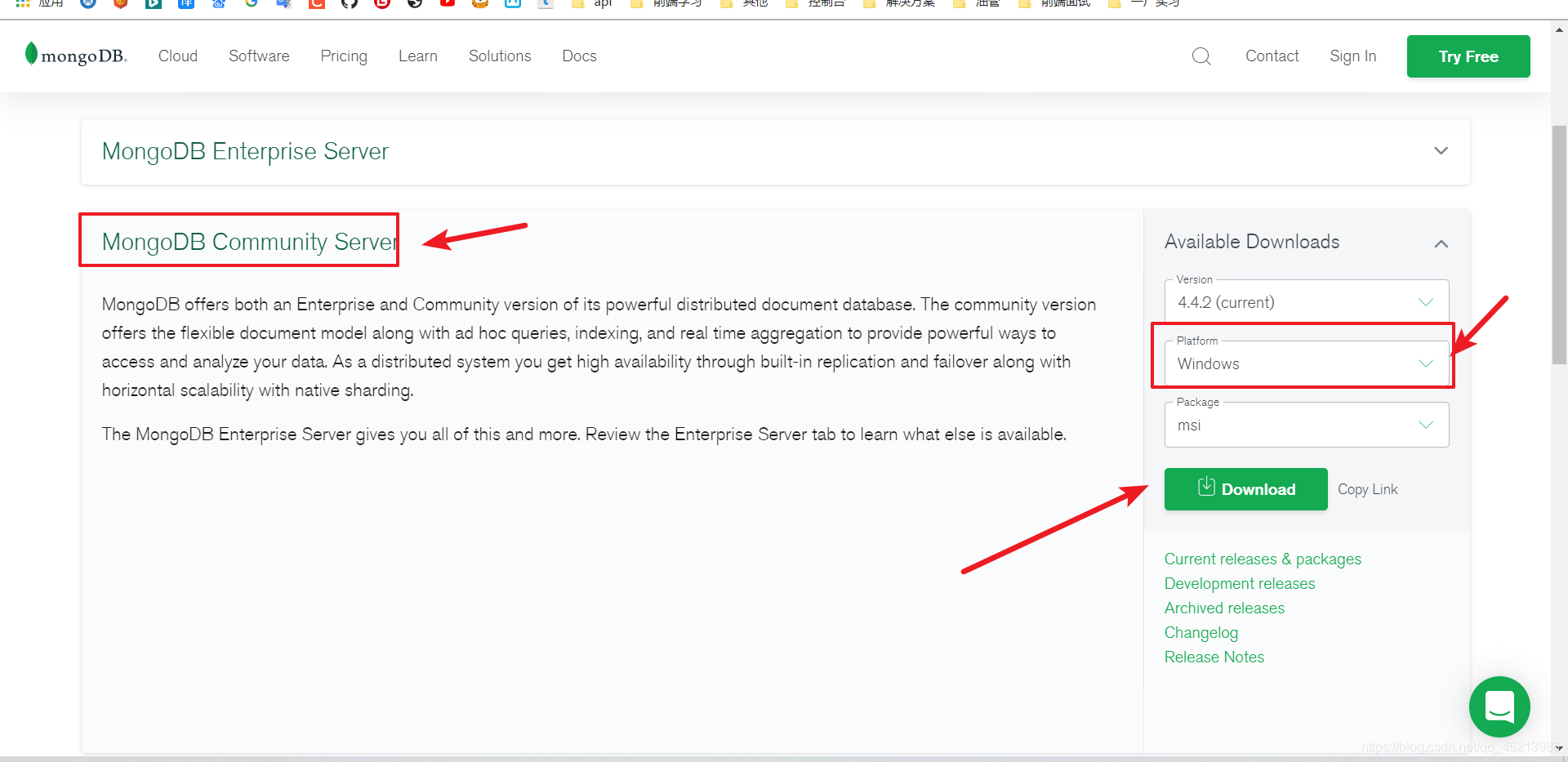1568x762 pixels.
Task: Click the page vertical scrollbar thumb
Action: pos(1559,244)
